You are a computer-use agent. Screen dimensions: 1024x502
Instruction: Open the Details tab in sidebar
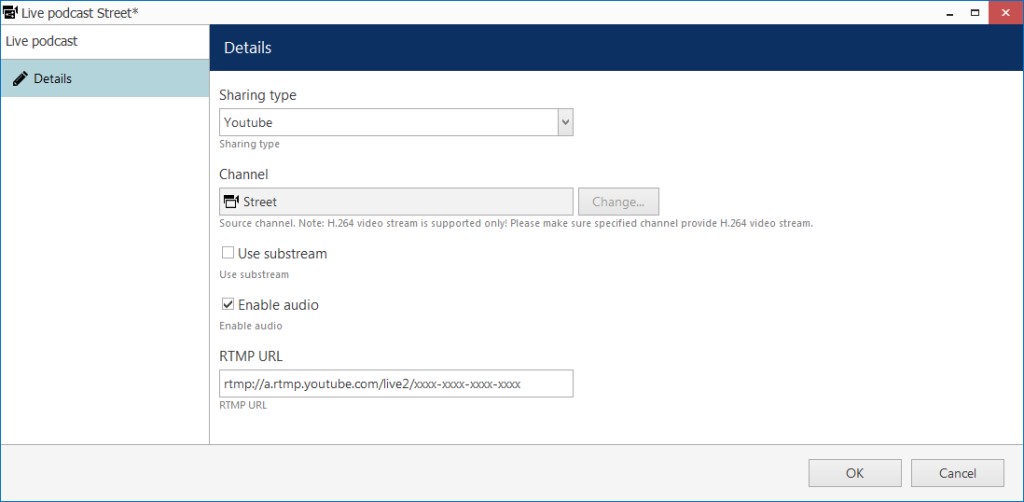pyautogui.click(x=104, y=78)
